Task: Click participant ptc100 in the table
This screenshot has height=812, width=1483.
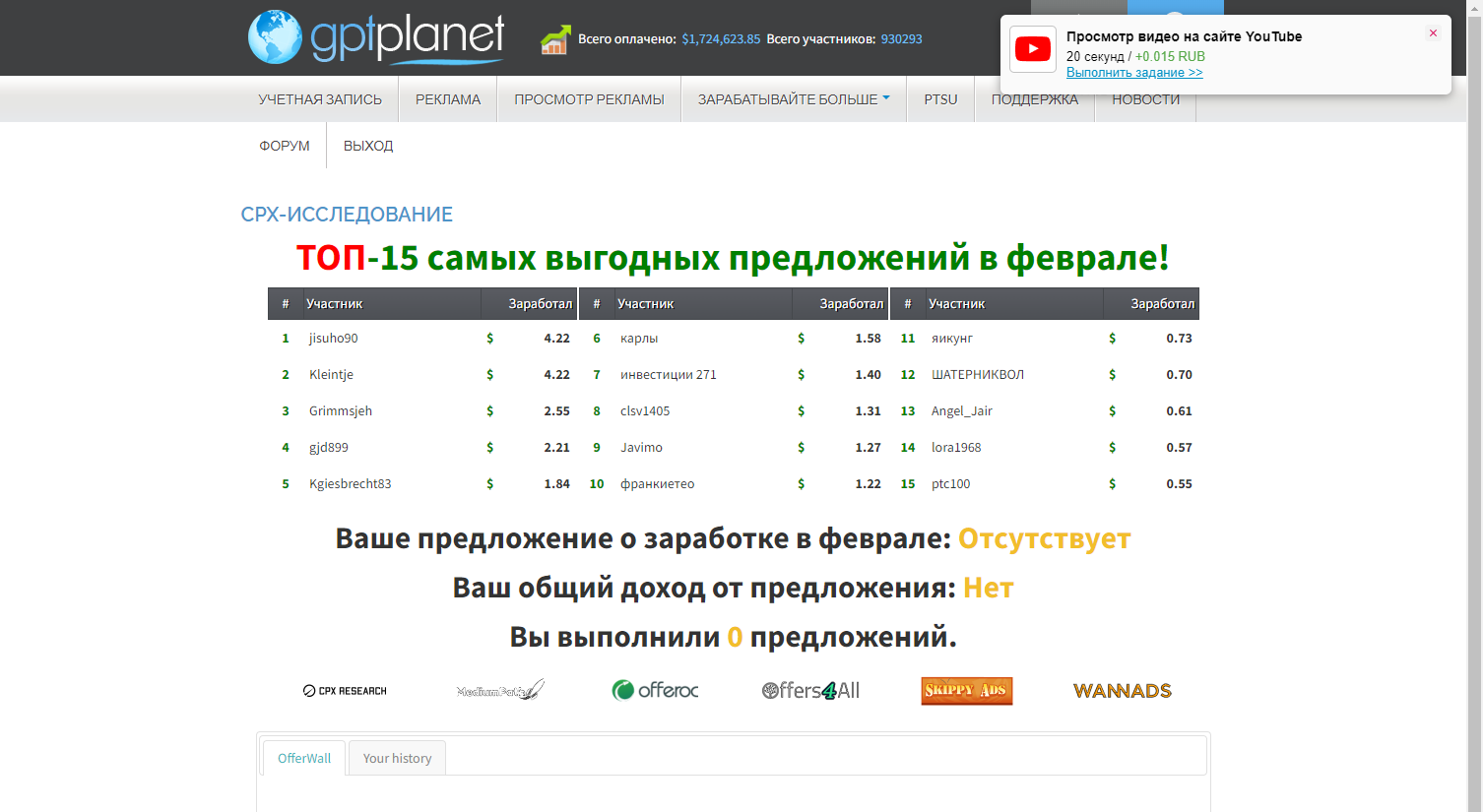Action: 951,483
